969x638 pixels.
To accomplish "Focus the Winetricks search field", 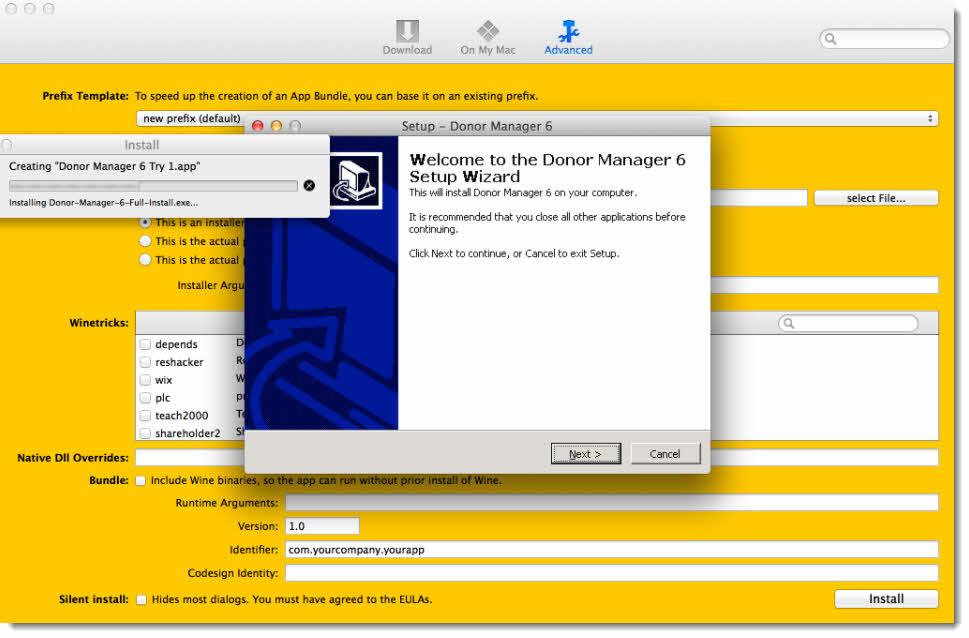I will [848, 323].
